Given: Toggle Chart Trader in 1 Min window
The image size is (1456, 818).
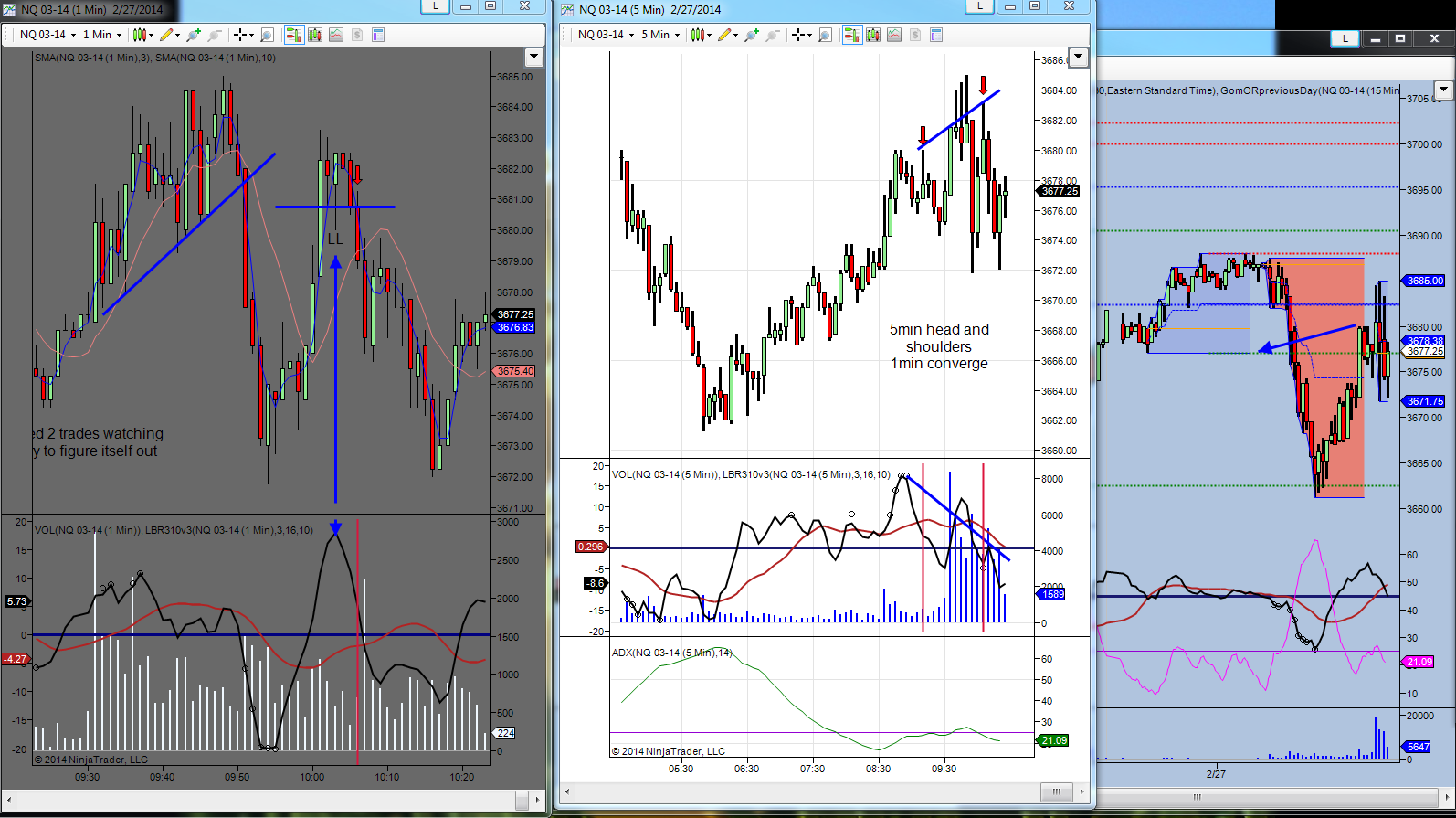Looking at the screenshot, I should [294, 35].
